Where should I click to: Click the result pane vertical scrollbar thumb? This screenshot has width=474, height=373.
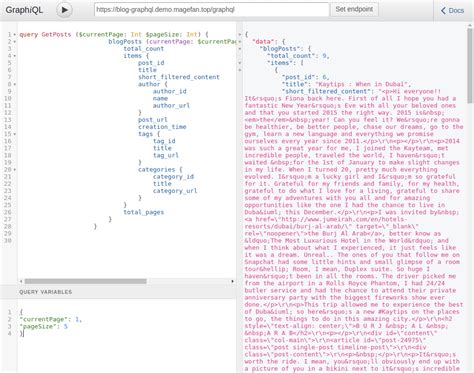[470, 66]
